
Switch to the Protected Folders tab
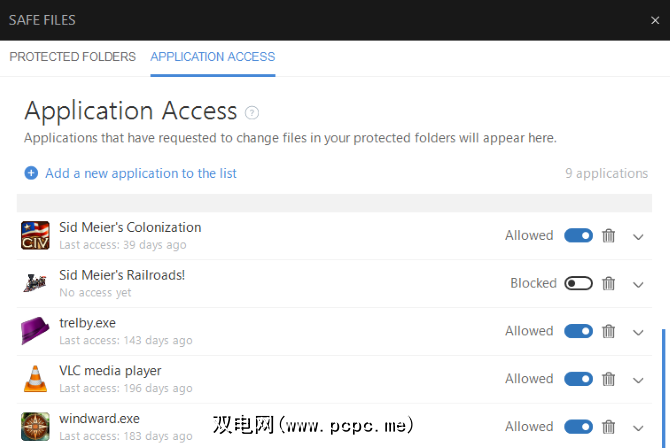(x=72, y=57)
